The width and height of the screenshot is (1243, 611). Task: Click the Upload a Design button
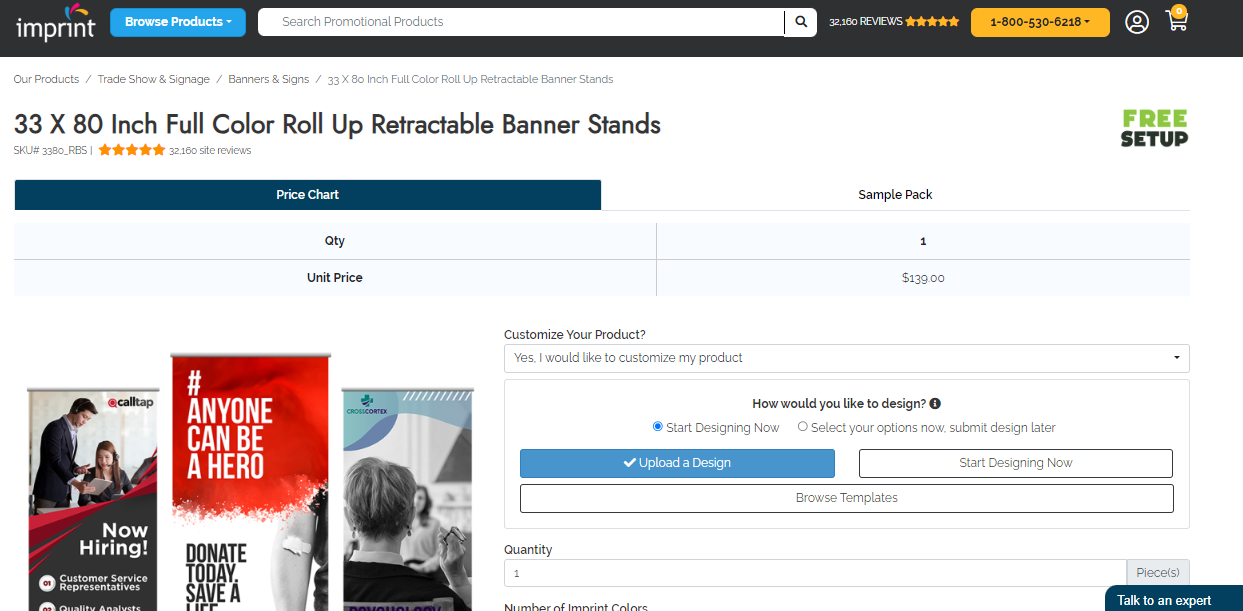point(677,463)
